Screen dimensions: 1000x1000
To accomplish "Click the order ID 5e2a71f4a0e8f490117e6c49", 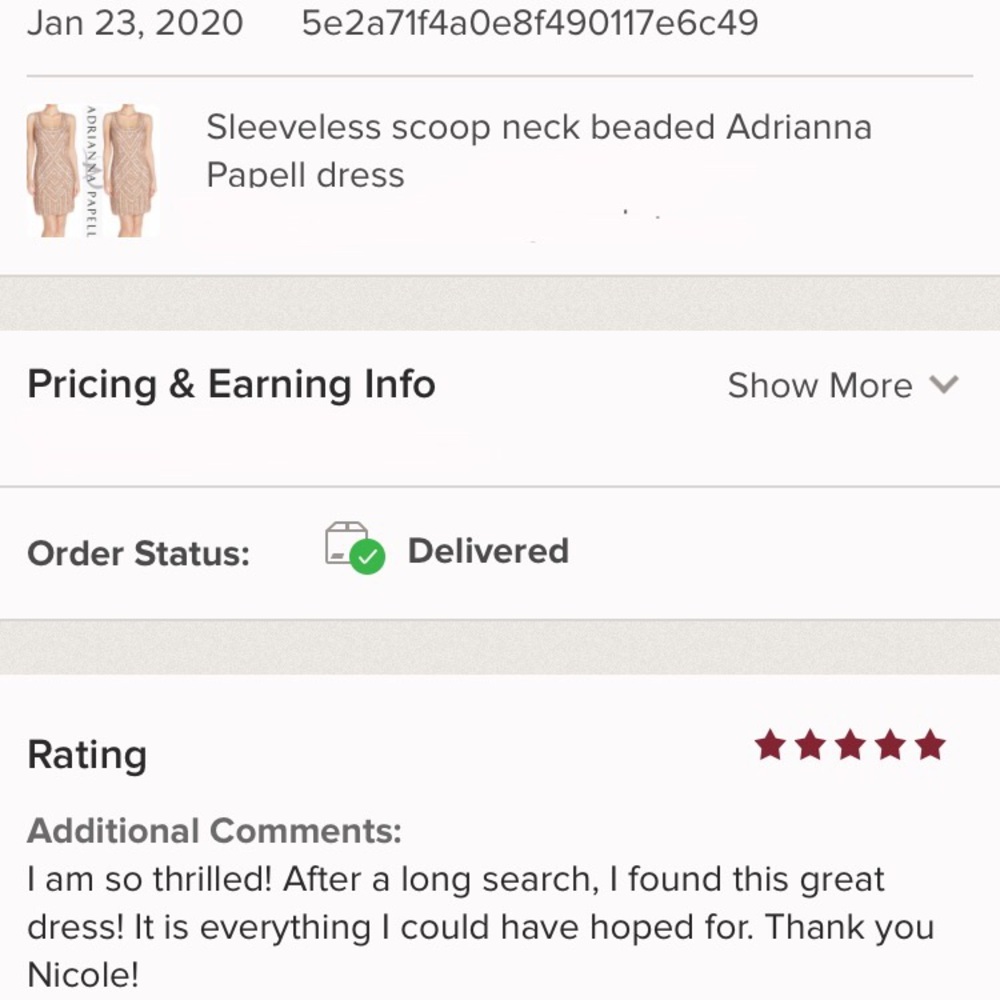I will tap(529, 22).
